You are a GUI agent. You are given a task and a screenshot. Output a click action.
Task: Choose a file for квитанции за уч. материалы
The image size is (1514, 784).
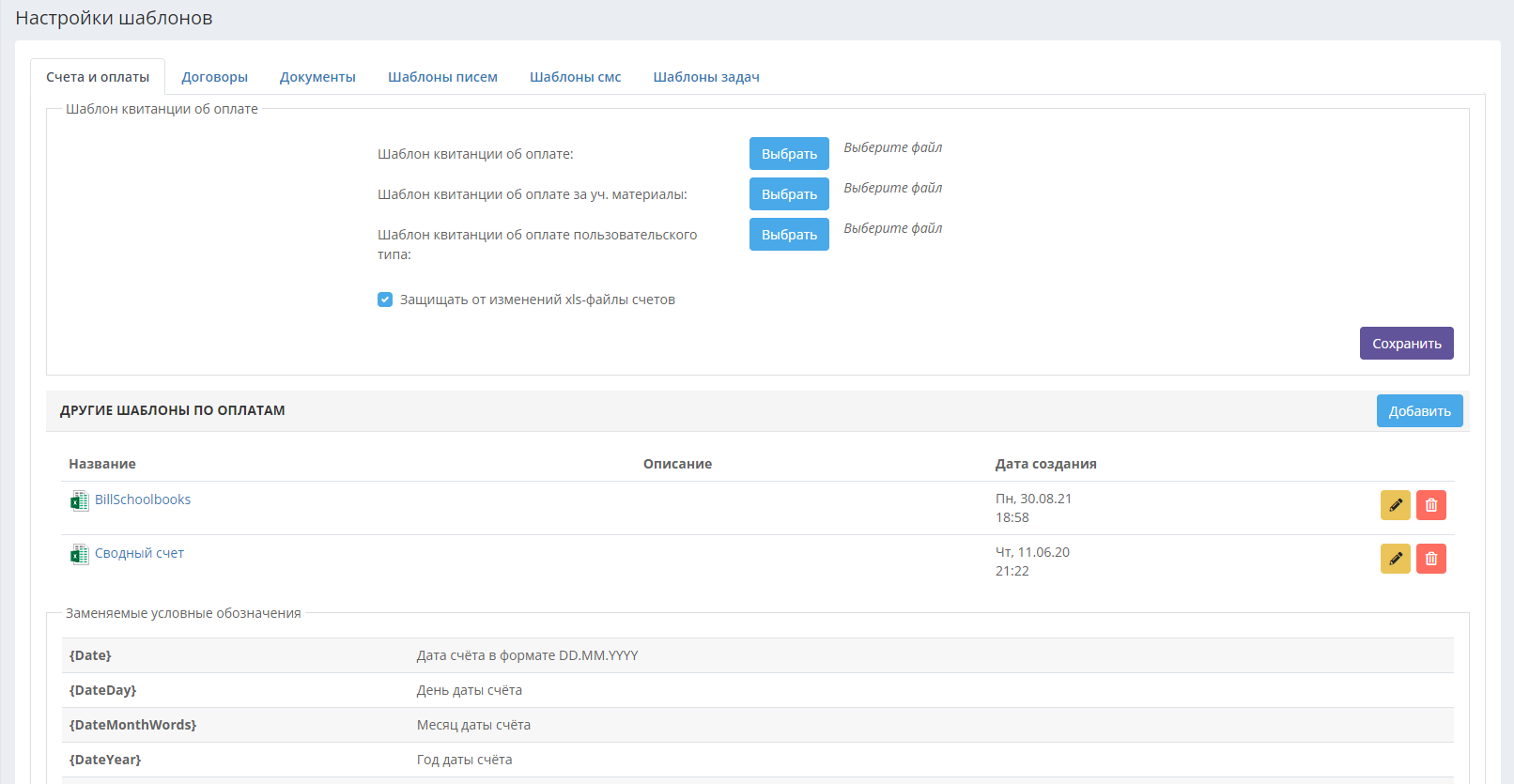tap(789, 194)
